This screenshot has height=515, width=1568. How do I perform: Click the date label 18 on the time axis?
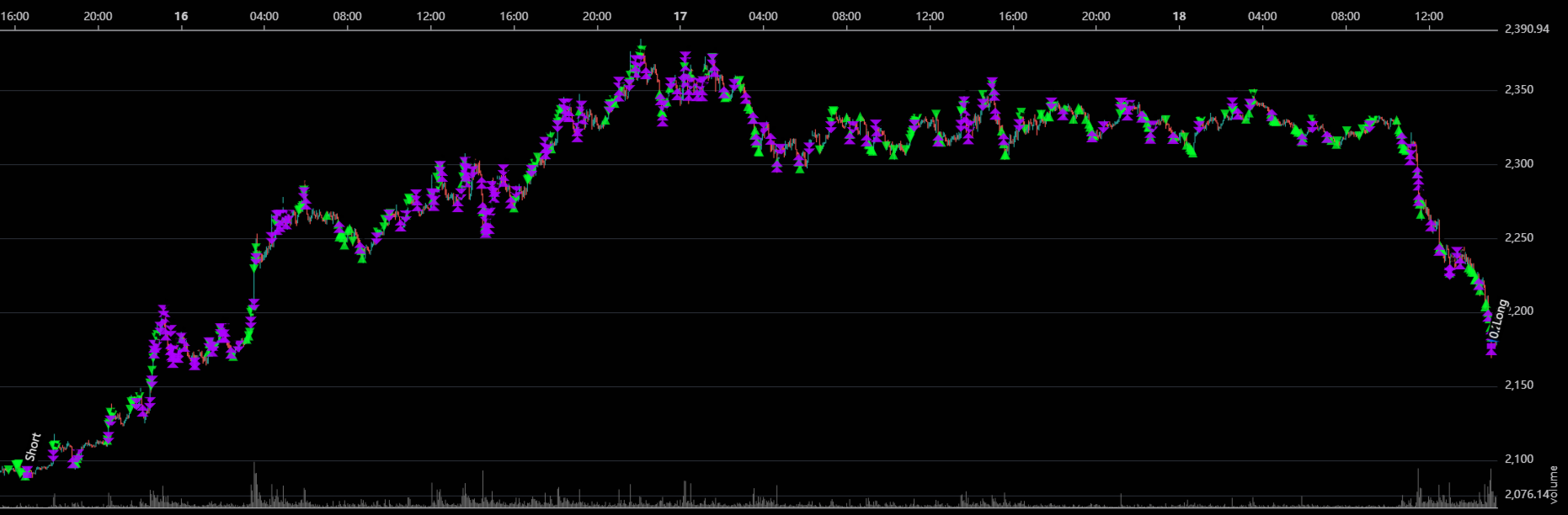pyautogui.click(x=1179, y=16)
